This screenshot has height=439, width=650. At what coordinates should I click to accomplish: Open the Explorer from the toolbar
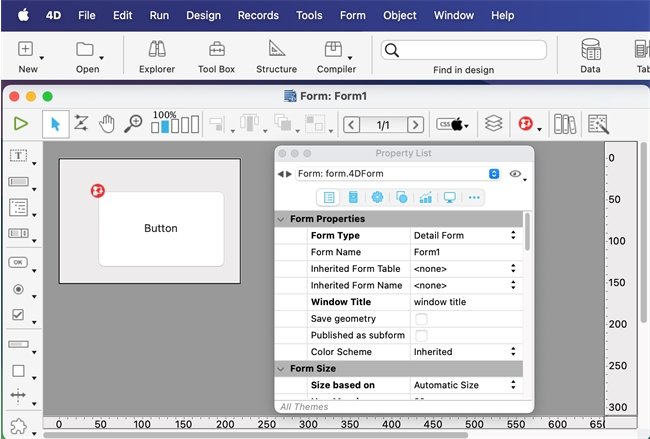click(x=157, y=56)
